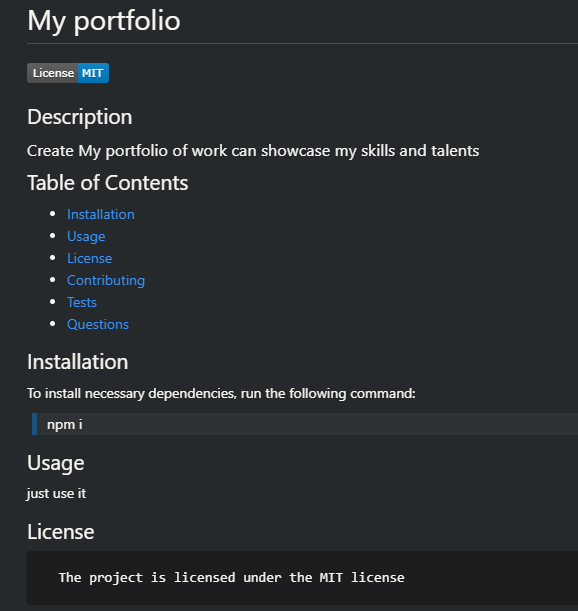Jump to License via contents link
Screen dimensions: 578x611
(90, 258)
